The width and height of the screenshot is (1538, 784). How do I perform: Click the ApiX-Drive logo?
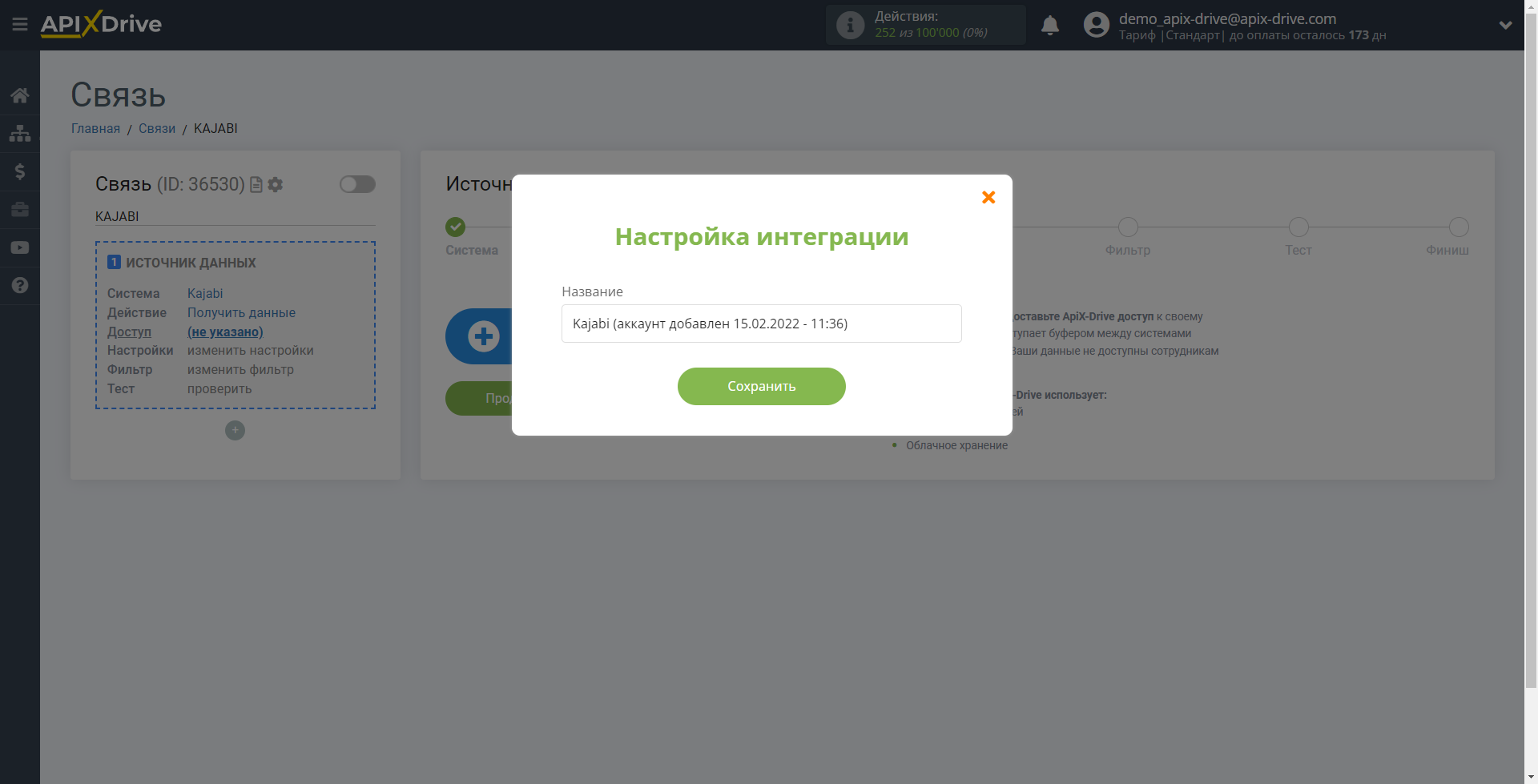click(101, 24)
